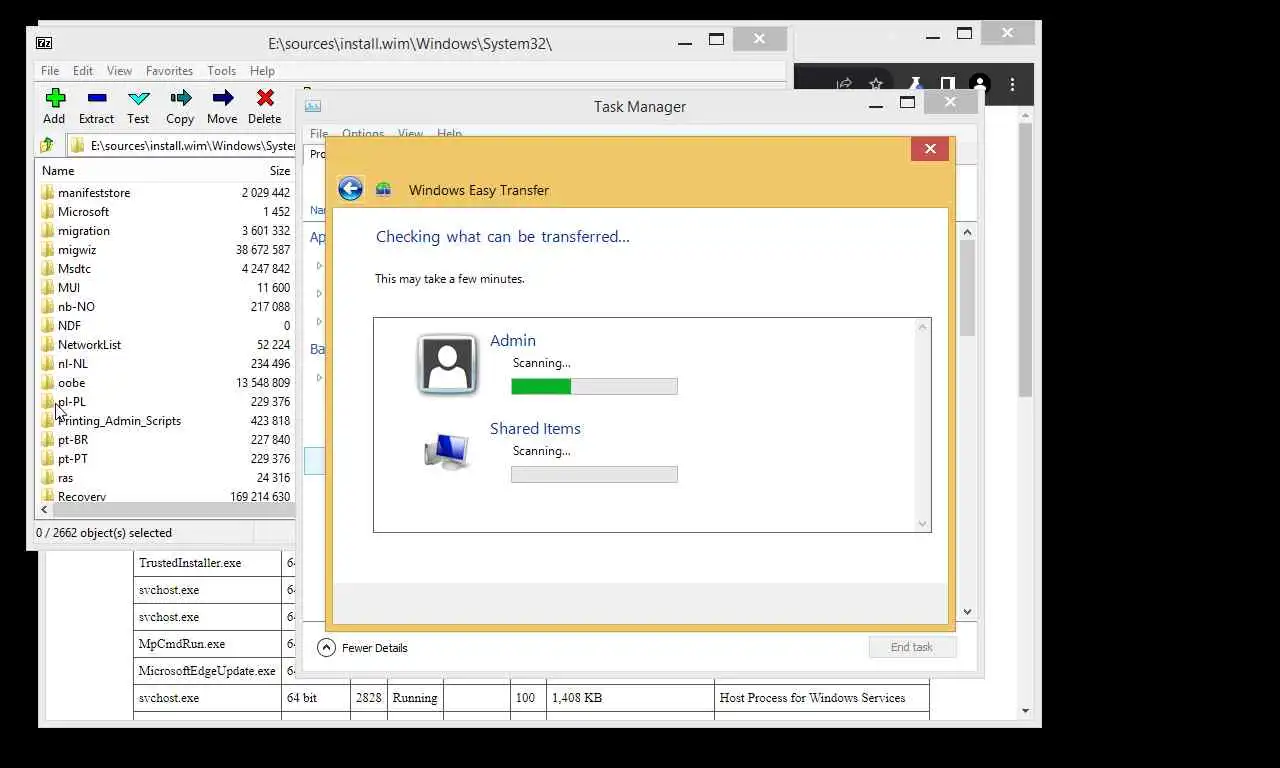Click MpCmdRun.exe in the page table

coord(182,644)
